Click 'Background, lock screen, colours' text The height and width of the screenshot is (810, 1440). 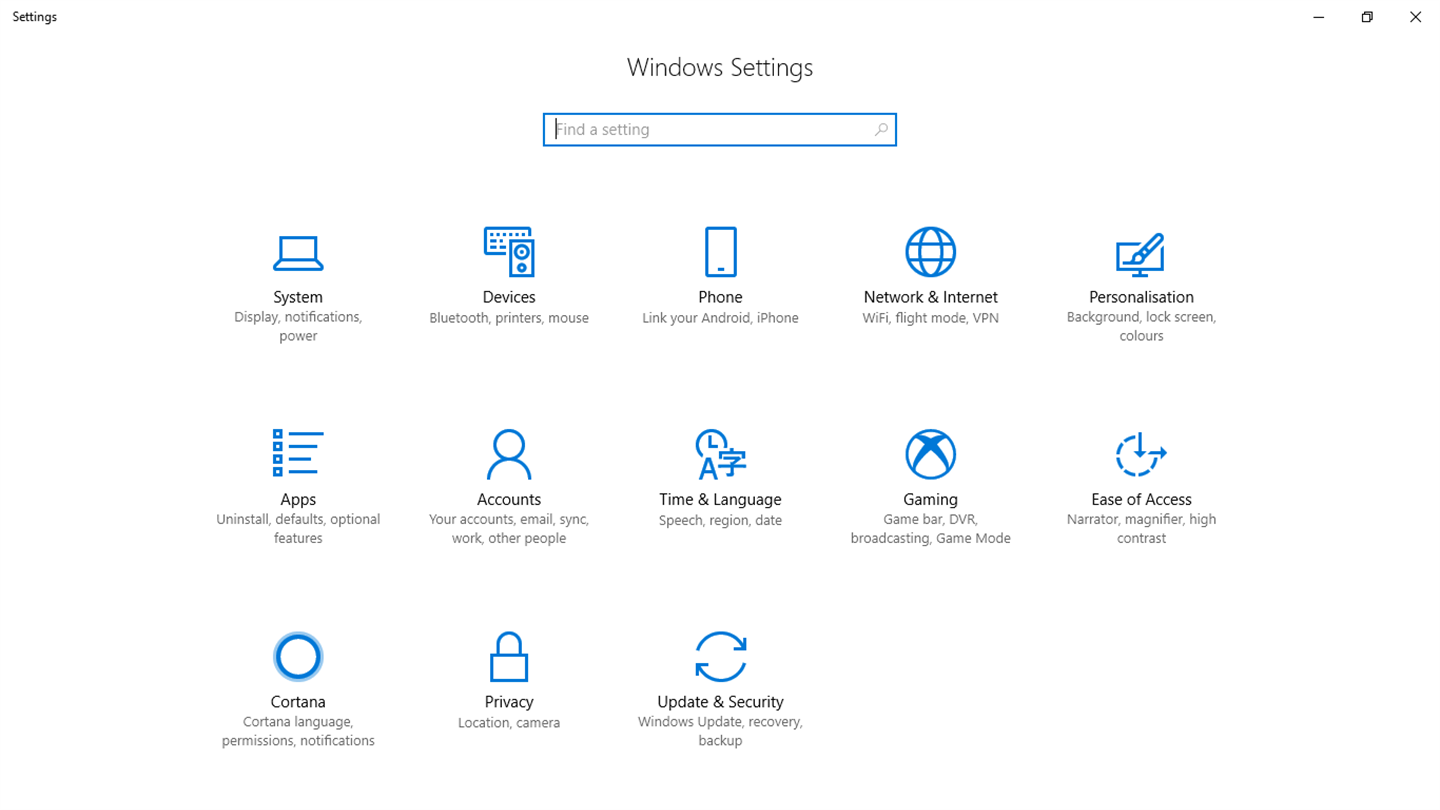coord(1141,326)
